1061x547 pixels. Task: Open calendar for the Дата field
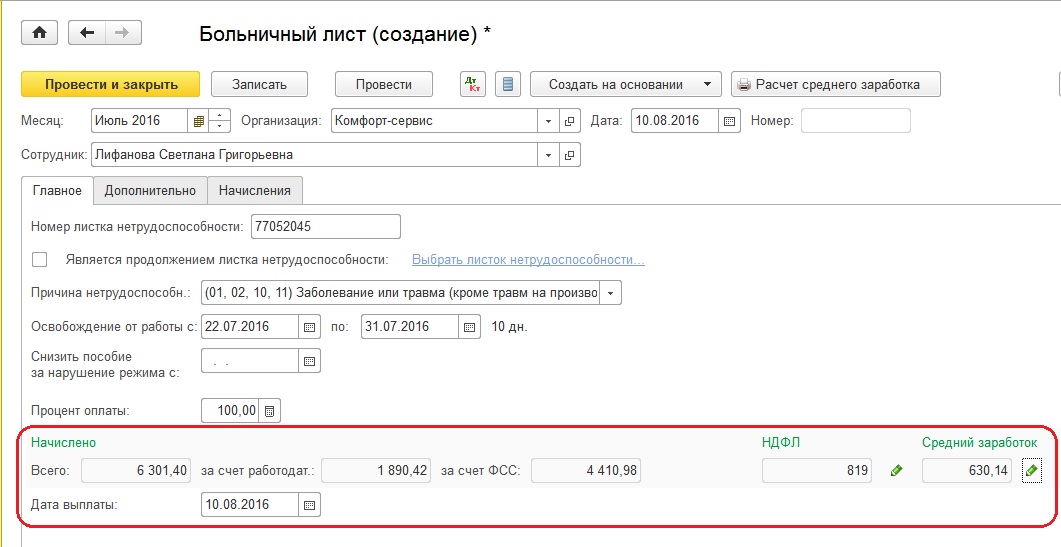pos(729,121)
